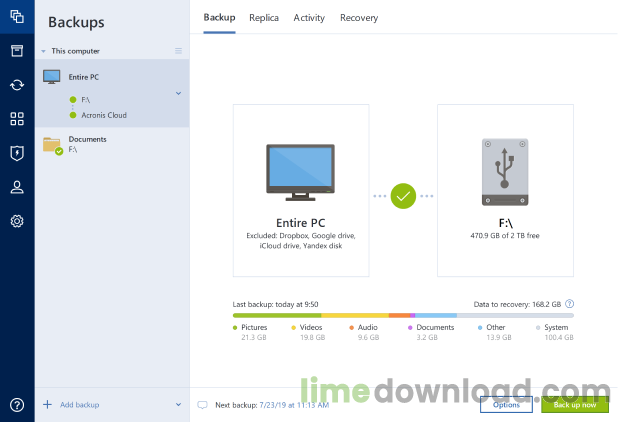Select the Documents backup in list
Screen dimensions: 618x422
112,145
